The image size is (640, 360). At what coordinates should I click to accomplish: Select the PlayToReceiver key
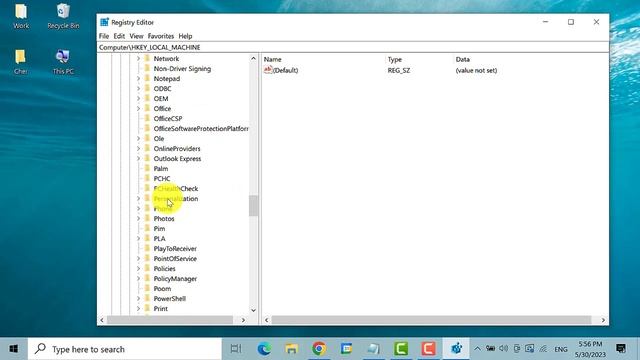click(175, 249)
